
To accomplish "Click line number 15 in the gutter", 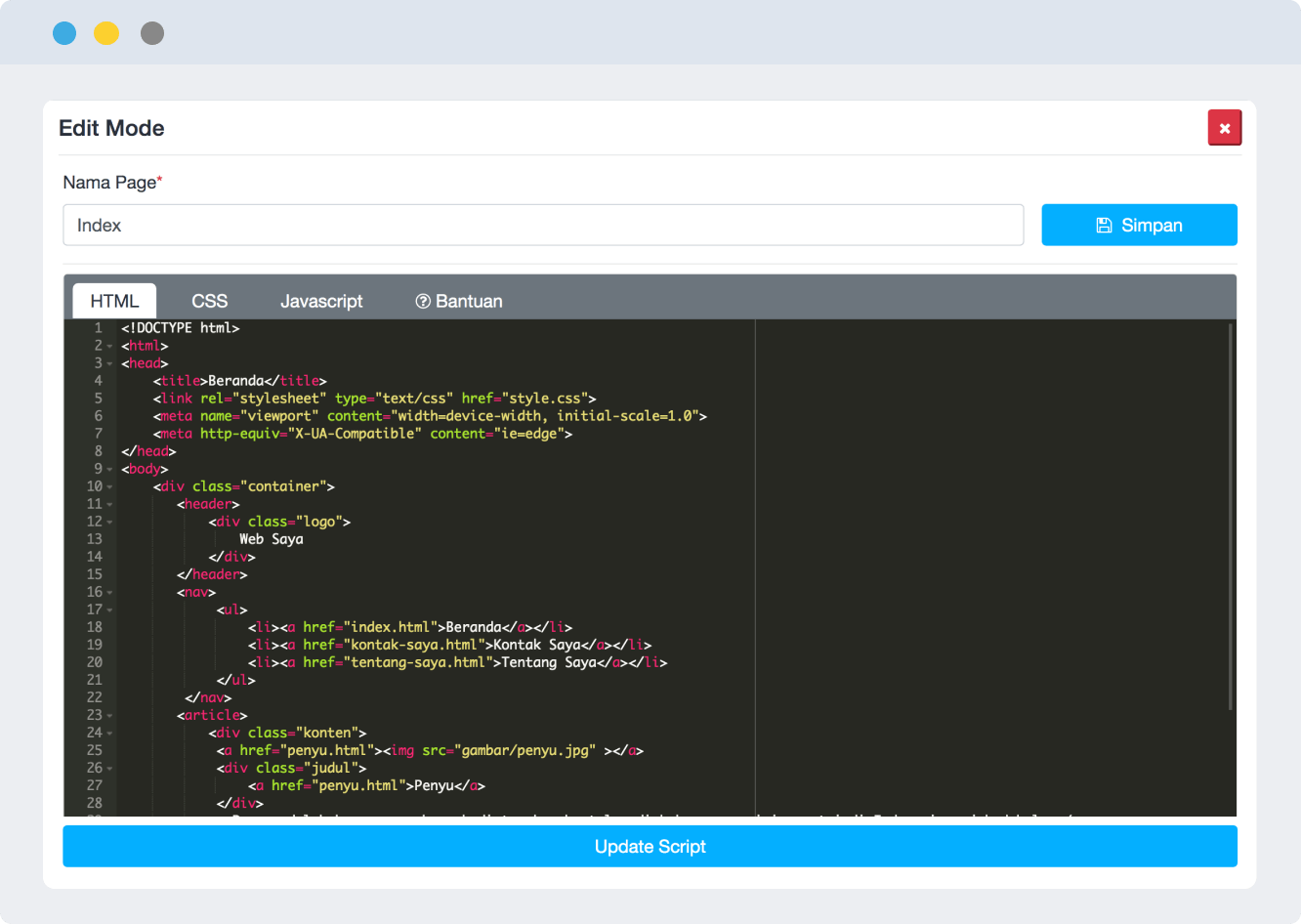I will pyautogui.click(x=95, y=574).
